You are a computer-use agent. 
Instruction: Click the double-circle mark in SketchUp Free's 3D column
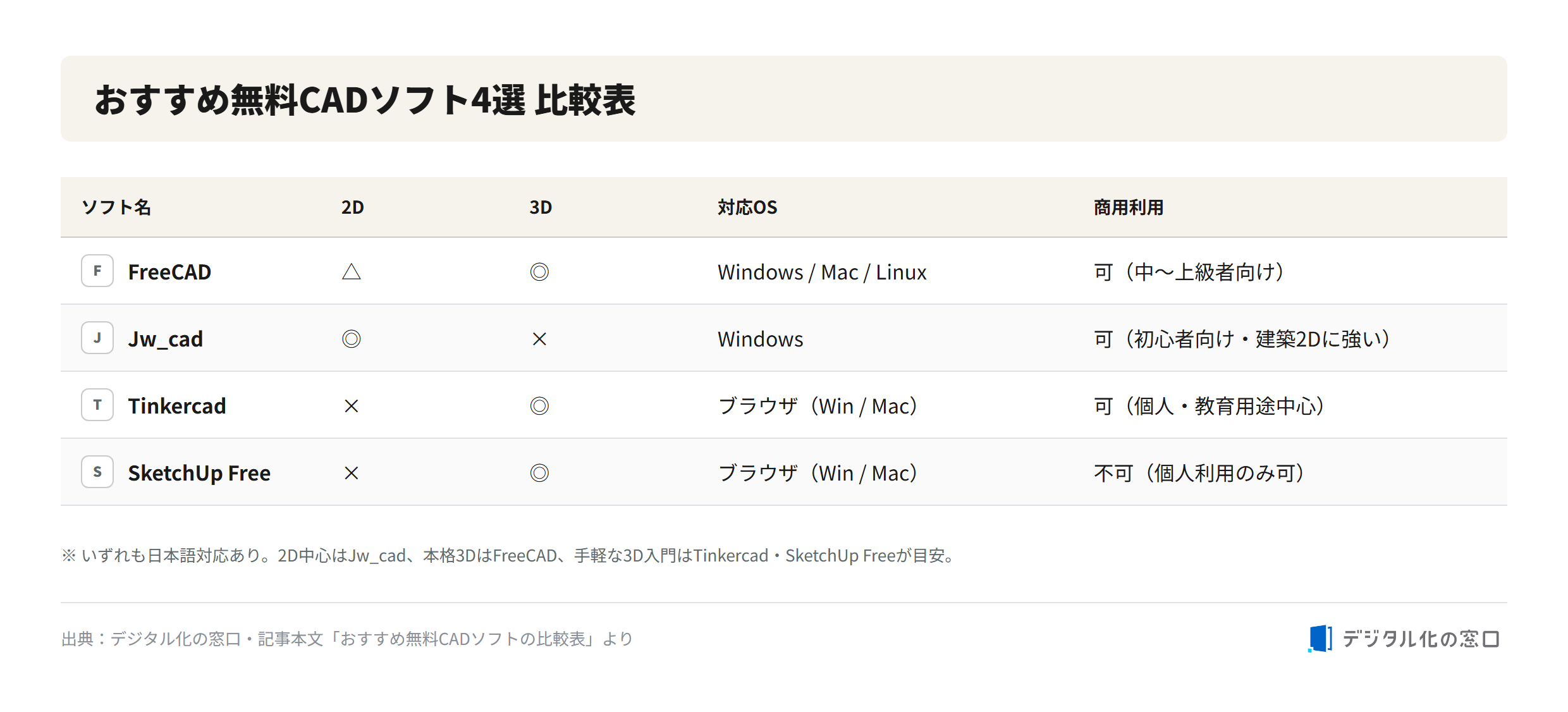(539, 473)
